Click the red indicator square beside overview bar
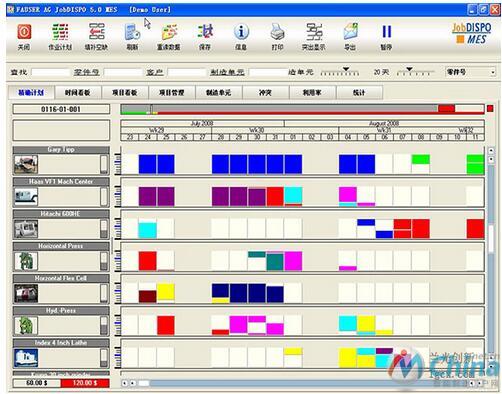The height and width of the screenshot is (394, 502). pyautogui.click(x=490, y=108)
